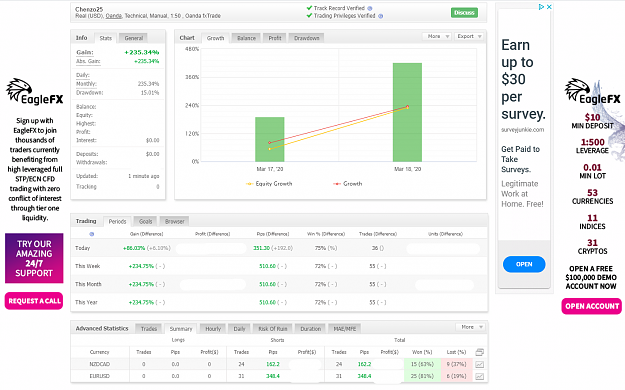The height and width of the screenshot is (390, 625).
Task: Click REQUEST A CALL button
Action: pyautogui.click(x=34, y=301)
